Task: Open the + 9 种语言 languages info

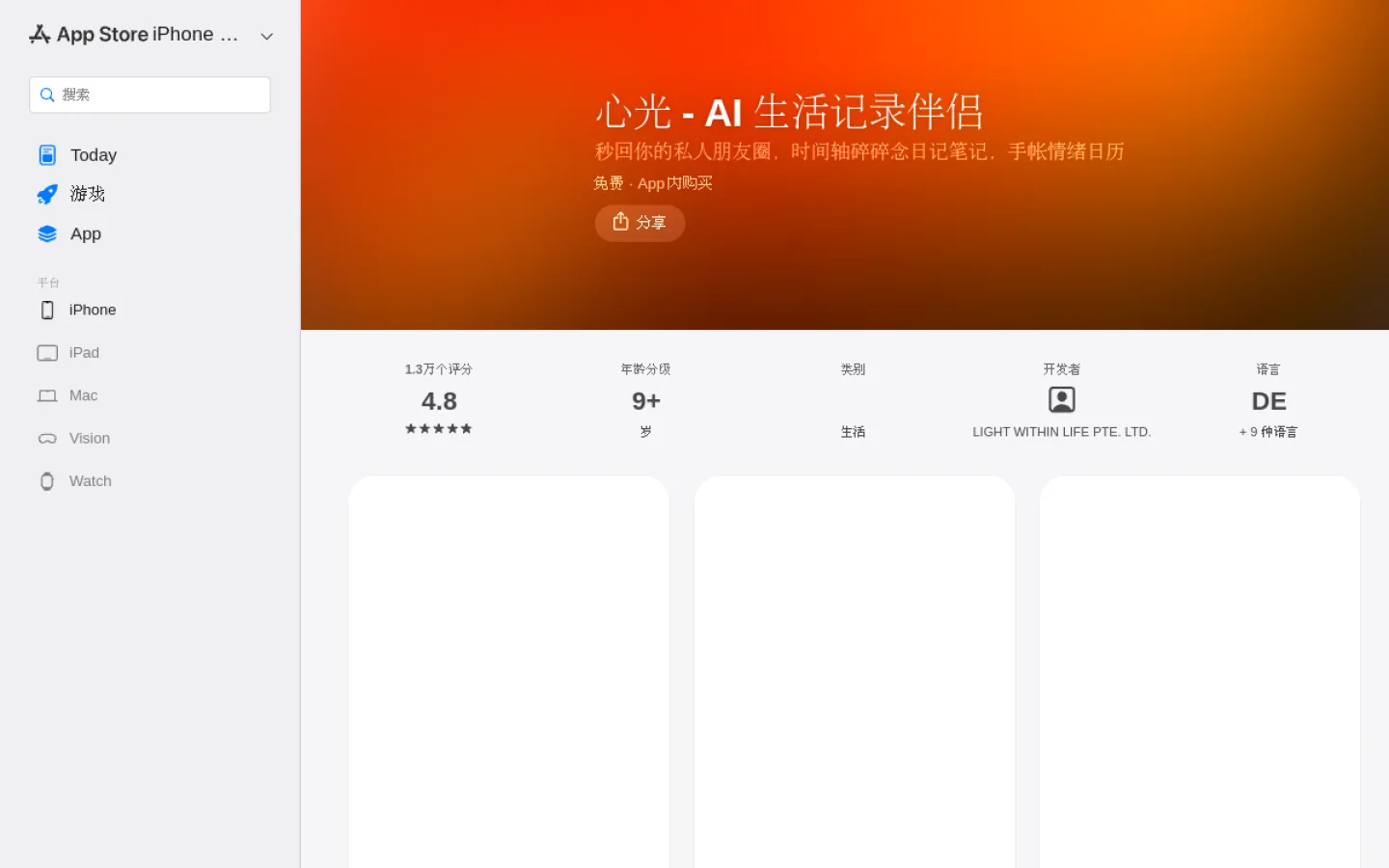Action: 1268,432
